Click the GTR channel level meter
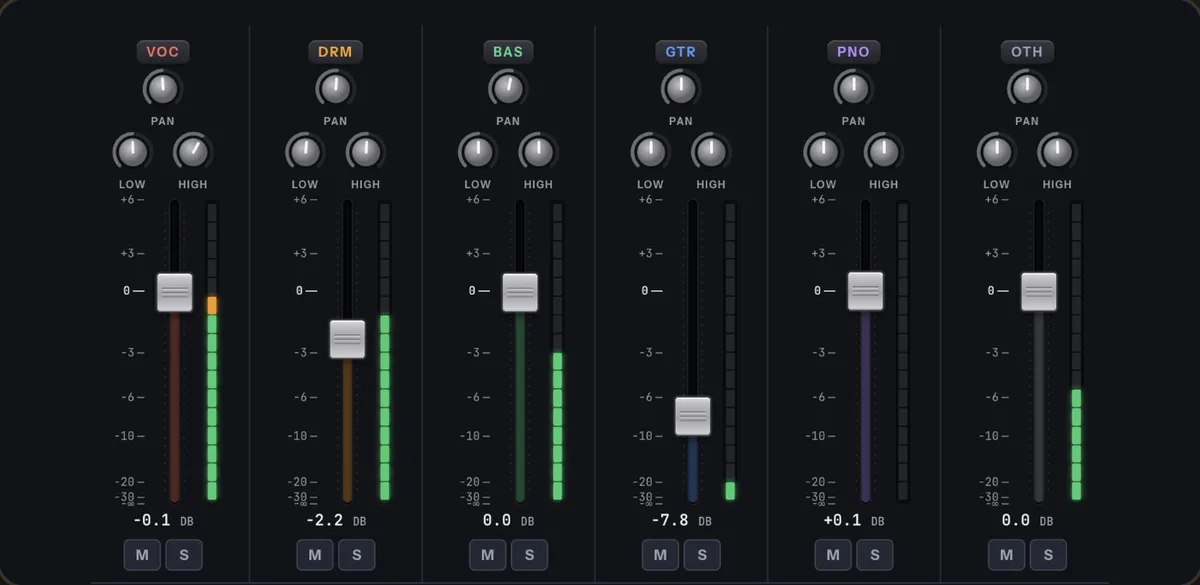 tap(730, 351)
